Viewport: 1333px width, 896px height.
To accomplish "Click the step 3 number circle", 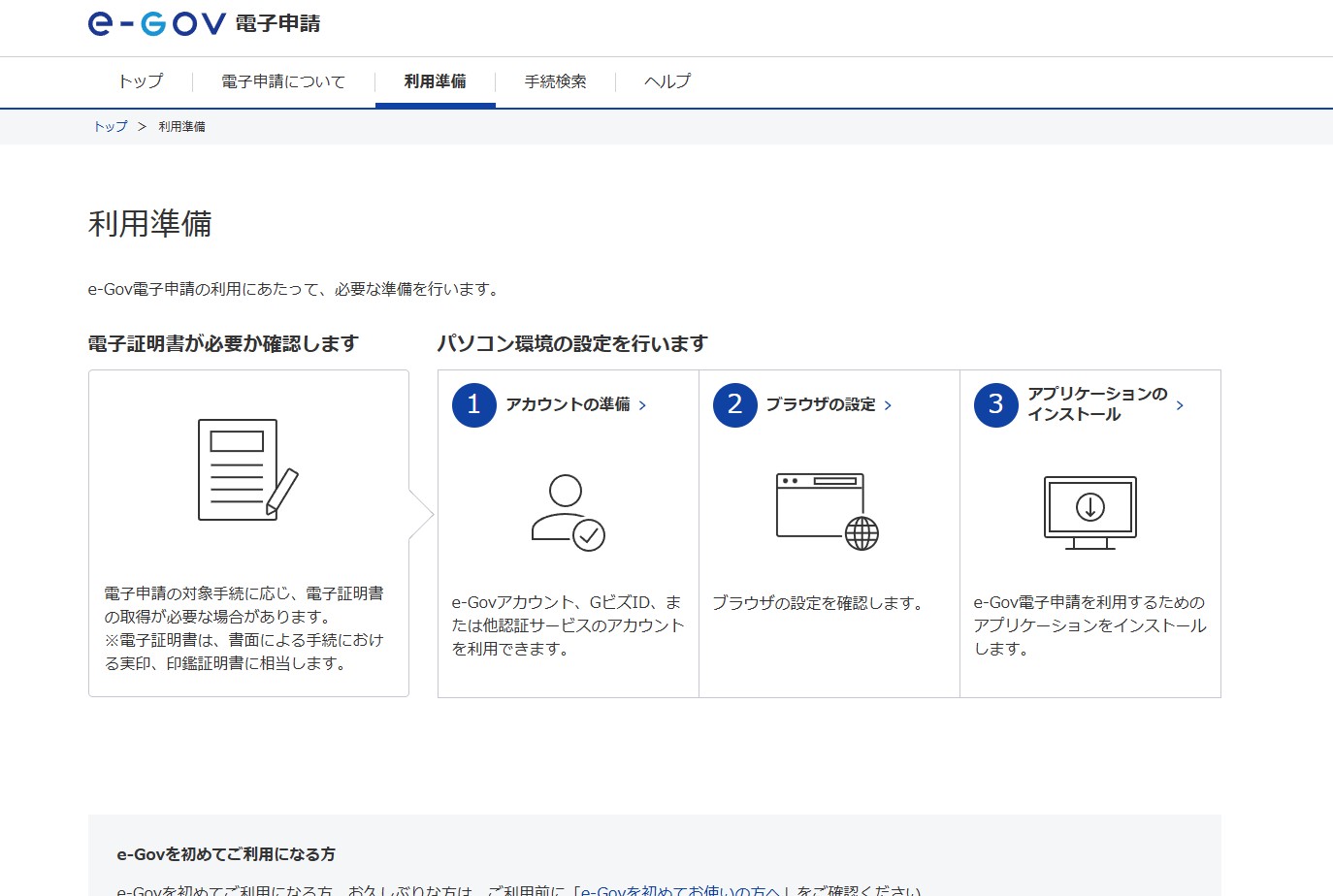I will coord(996,404).
